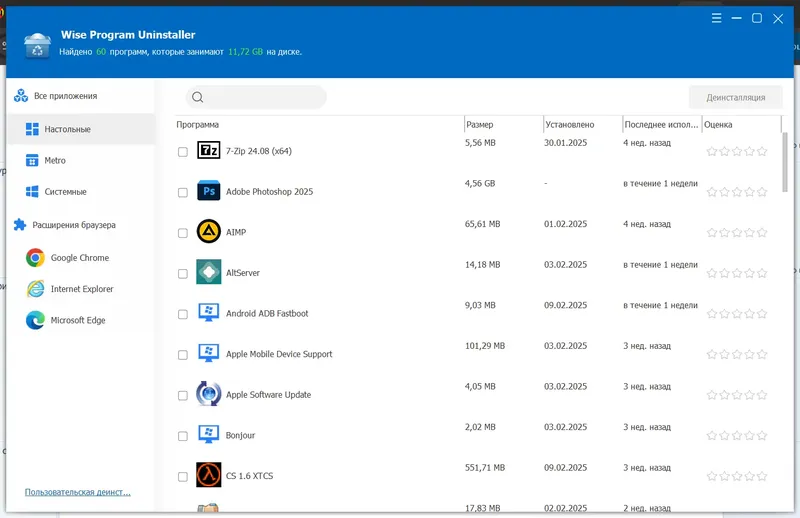Click the puzzle piece extensions icon
Screen dimensions: 800x518
(20, 225)
